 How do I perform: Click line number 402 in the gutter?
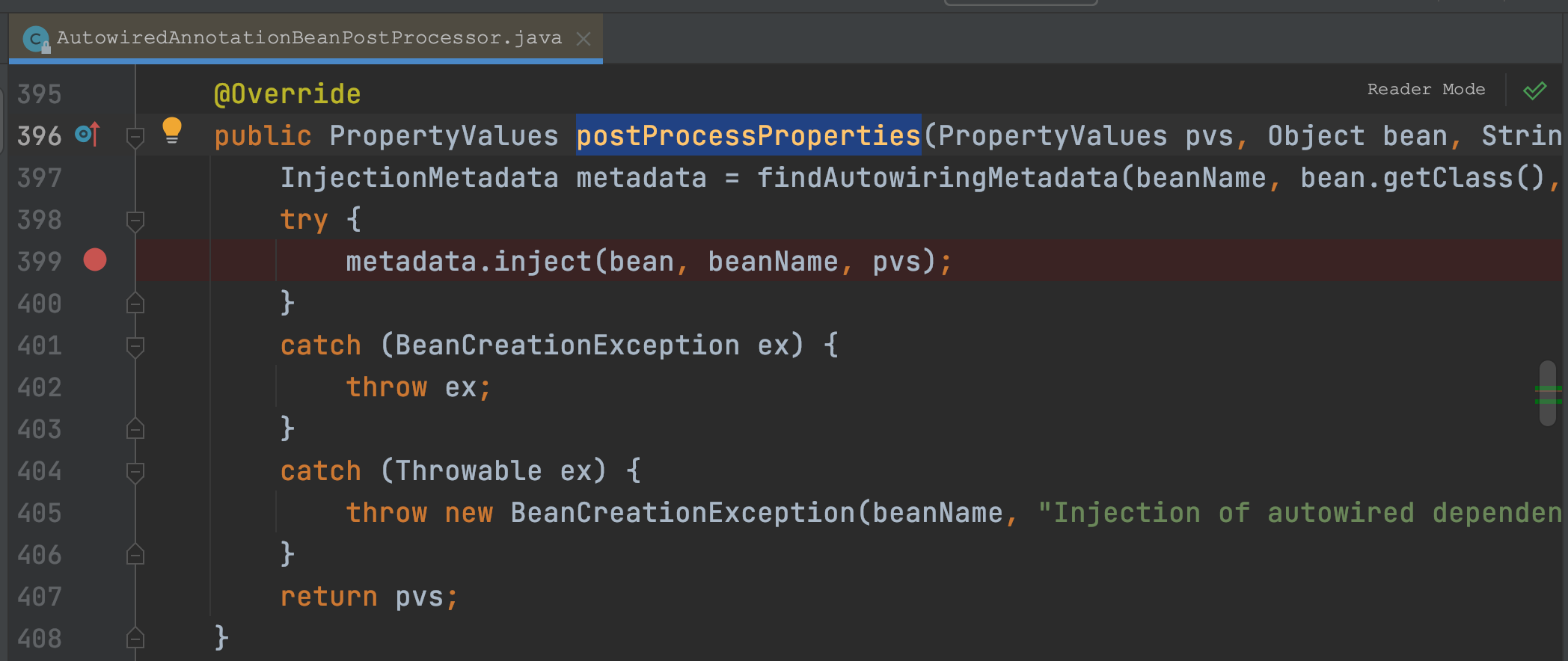tap(40, 387)
